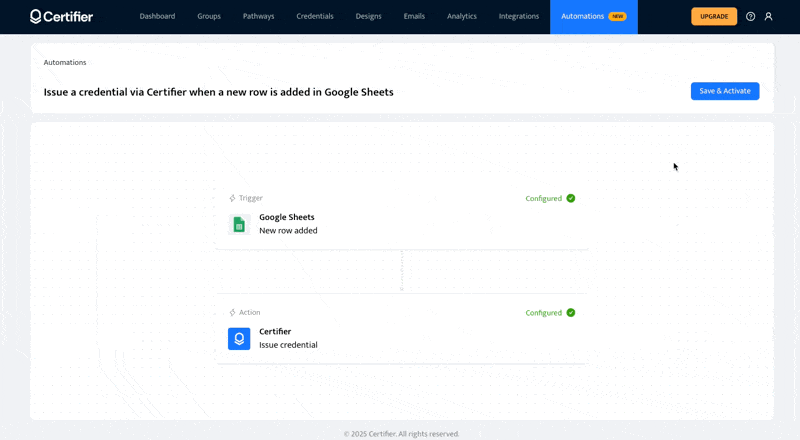
Task: Click the 'Issue credential' text
Action: pyautogui.click(x=288, y=345)
